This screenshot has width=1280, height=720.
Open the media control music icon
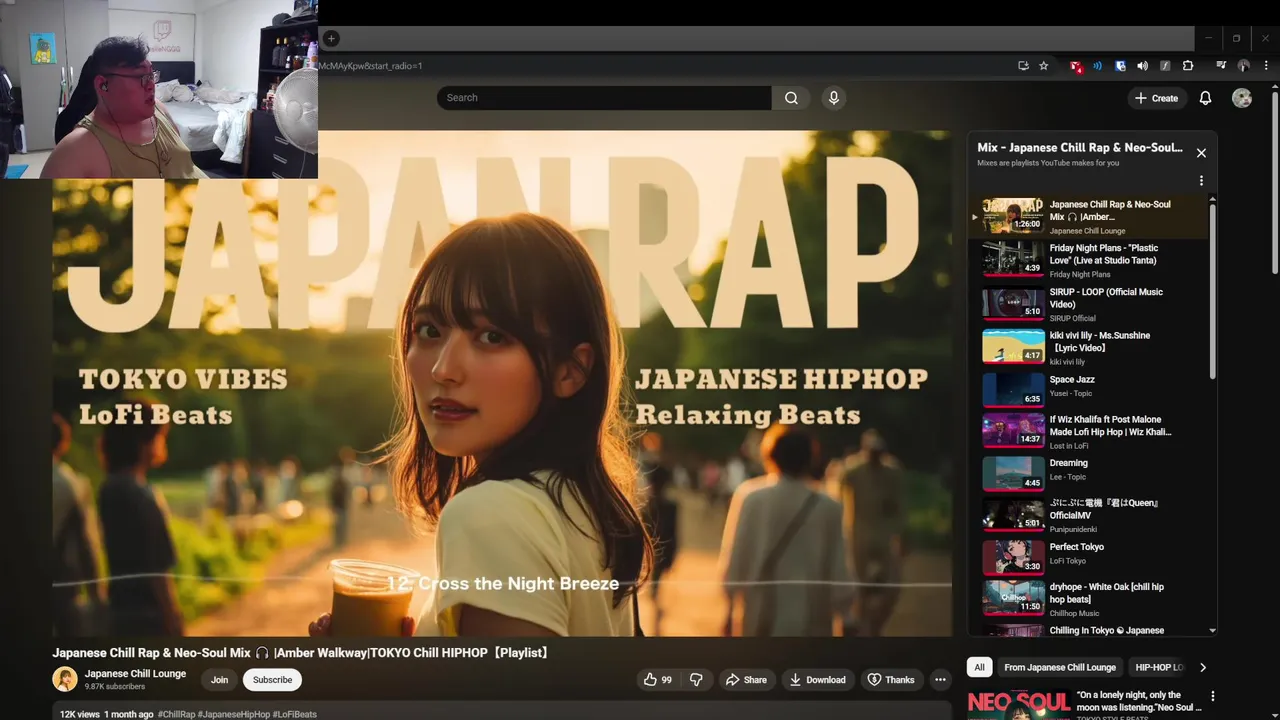pos(1221,66)
